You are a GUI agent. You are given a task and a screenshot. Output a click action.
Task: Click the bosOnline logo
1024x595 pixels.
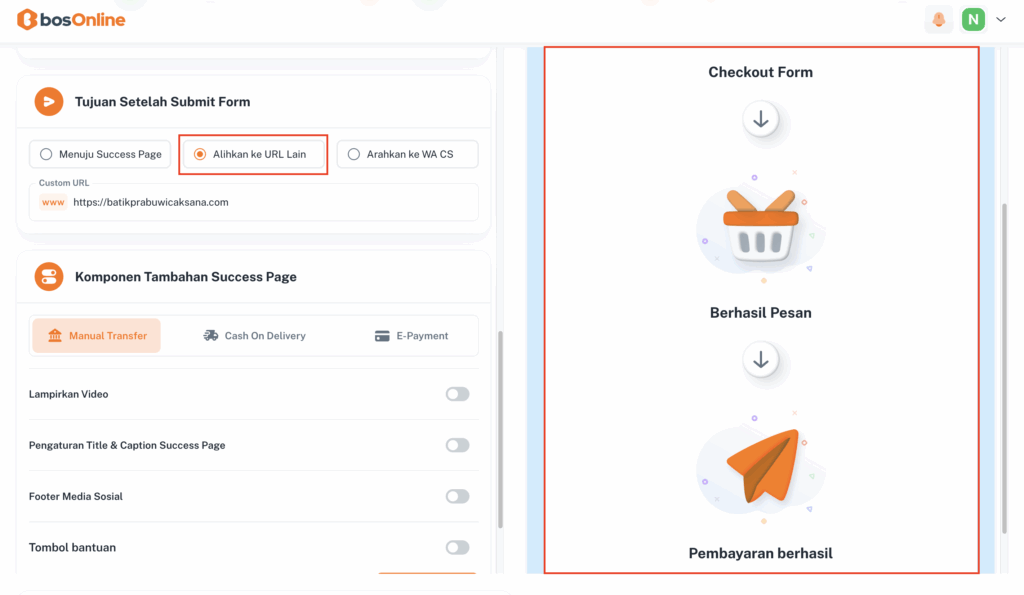[x=71, y=19]
